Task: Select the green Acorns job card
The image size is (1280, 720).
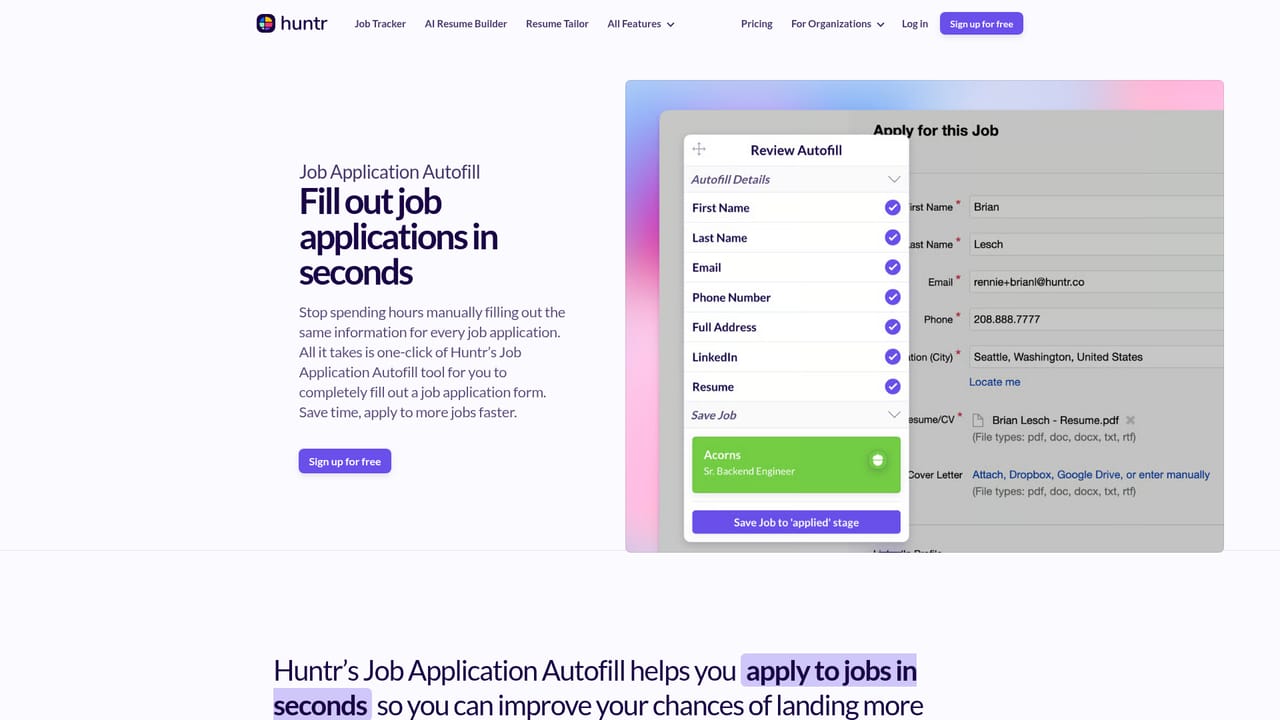Action: (x=796, y=464)
